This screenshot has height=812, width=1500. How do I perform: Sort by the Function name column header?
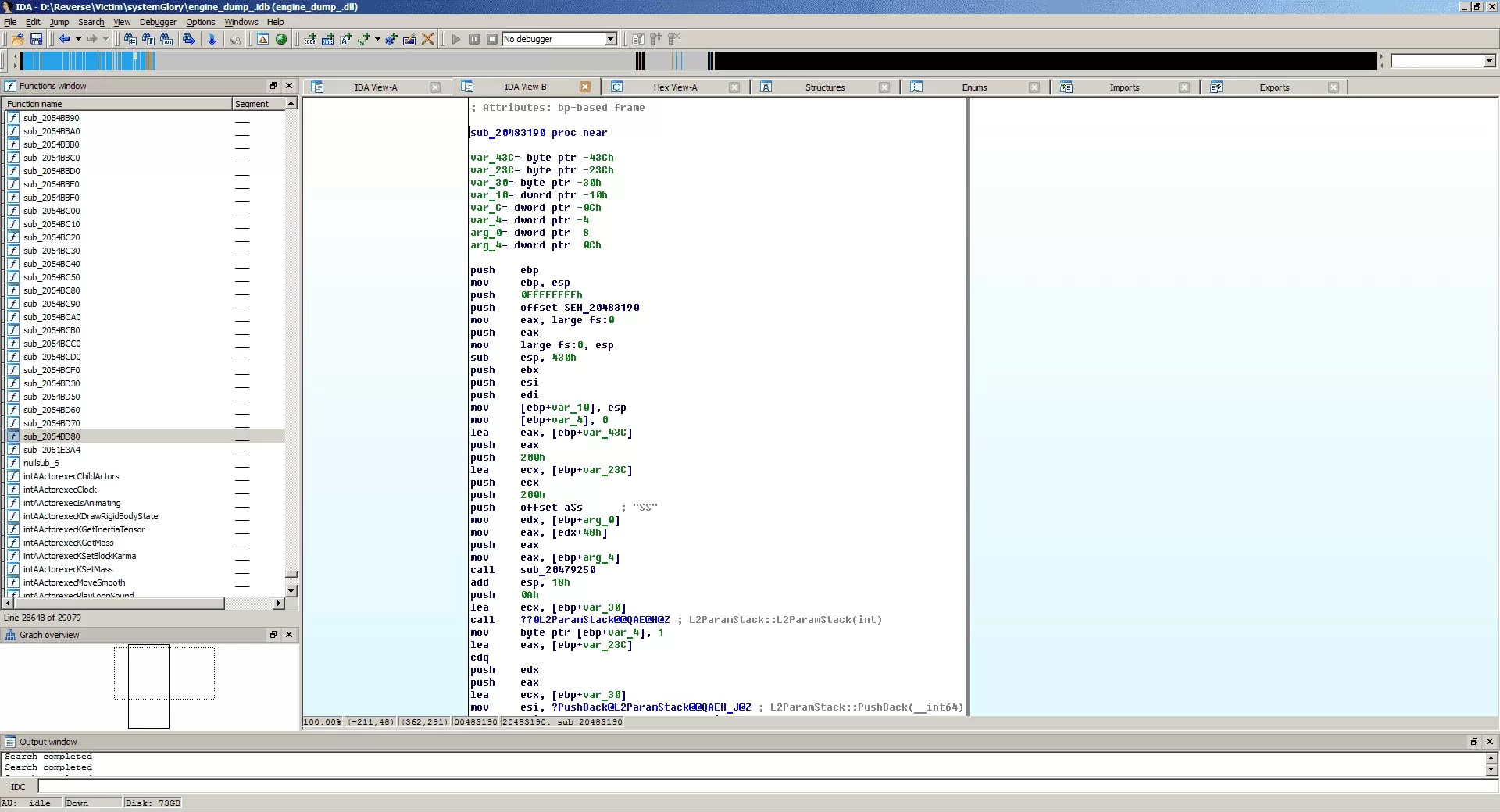(117, 104)
